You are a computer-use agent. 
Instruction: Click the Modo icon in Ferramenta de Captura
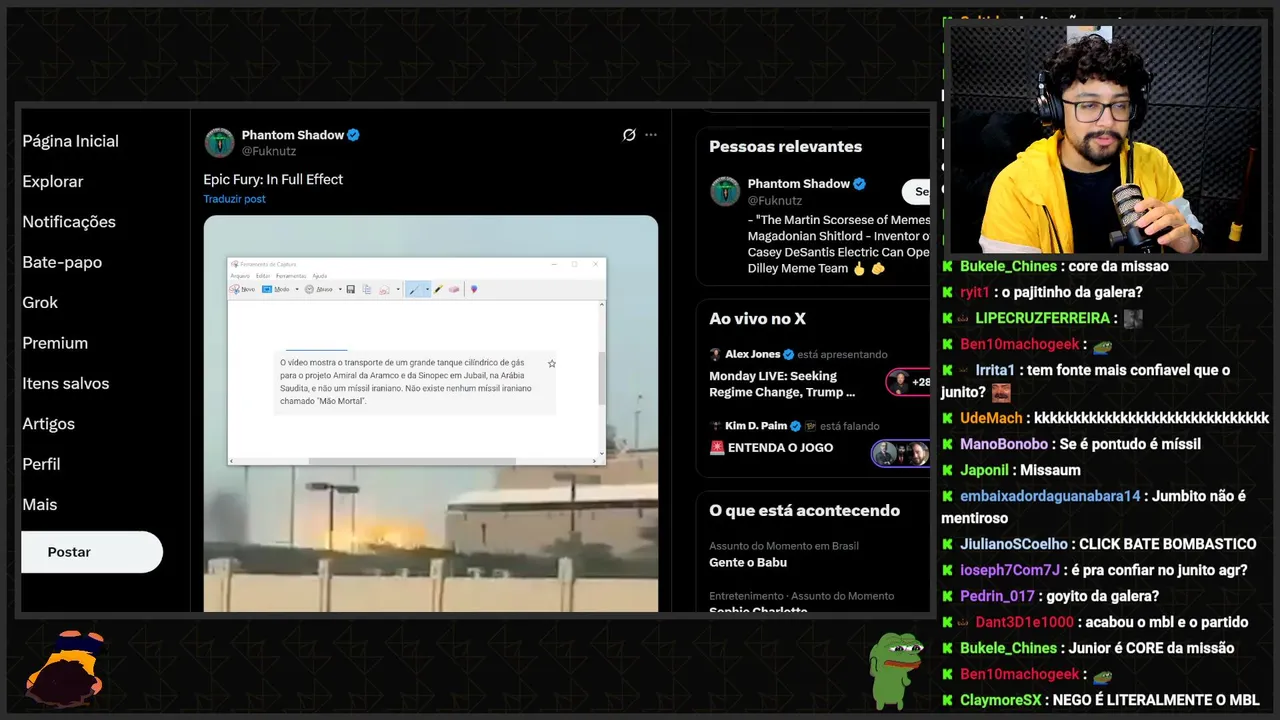(267, 289)
